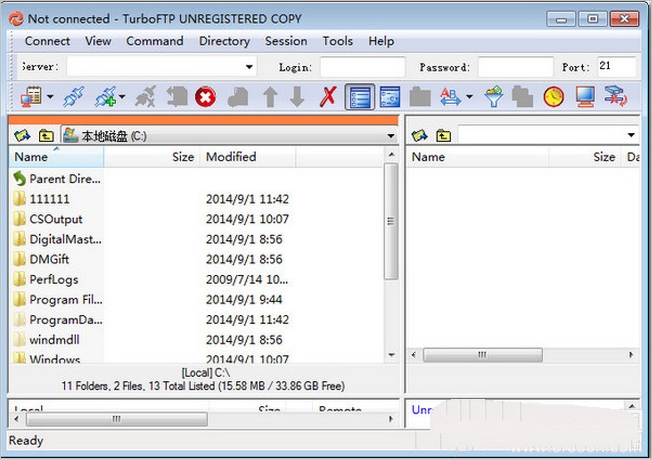Click the Synchronize folders icon
This screenshot has height=459, width=652.
(616, 97)
